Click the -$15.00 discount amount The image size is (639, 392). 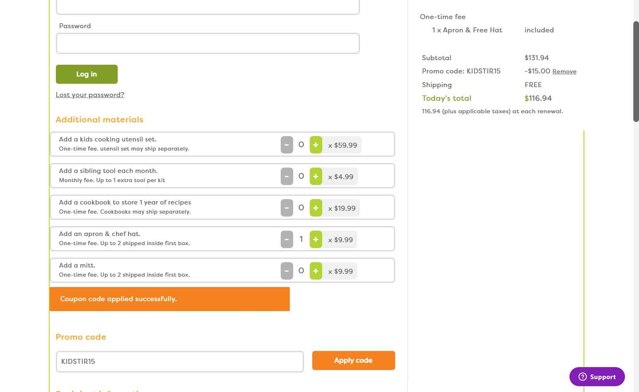(537, 71)
